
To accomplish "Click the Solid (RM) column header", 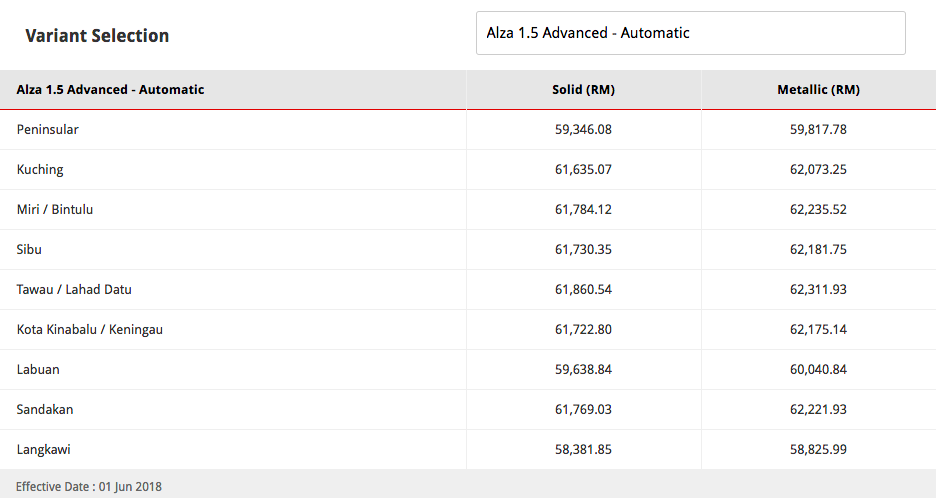I will tap(583, 90).
